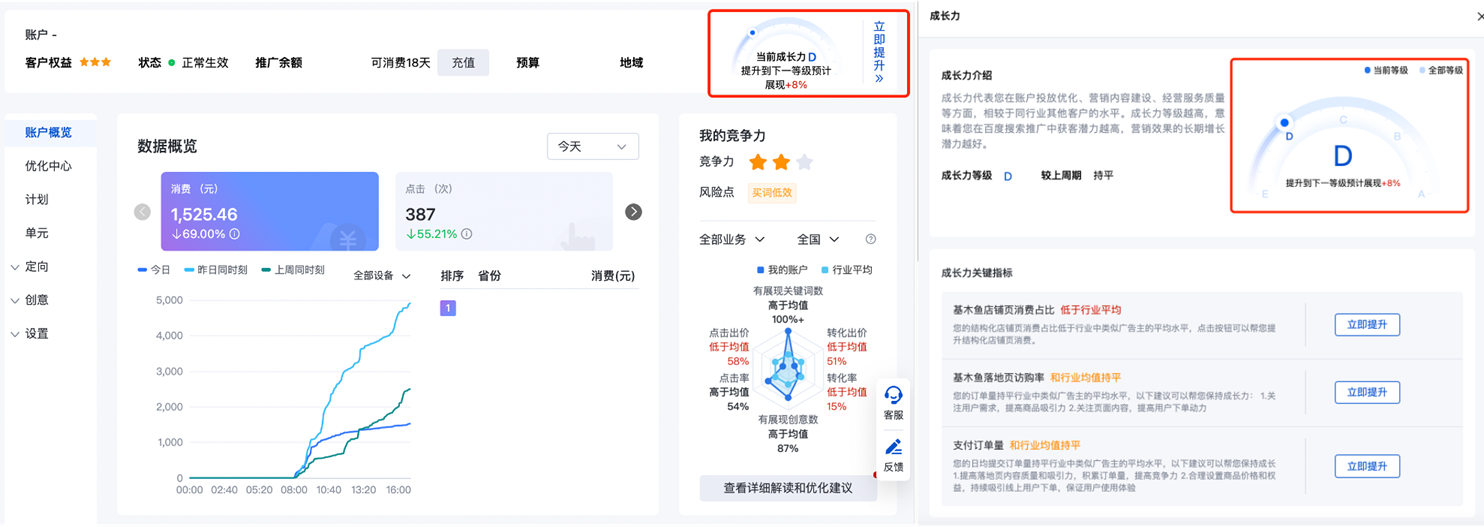1484x527 pixels.
Task: Toggle 行业平均 radar legend entry
Action: (x=846, y=270)
